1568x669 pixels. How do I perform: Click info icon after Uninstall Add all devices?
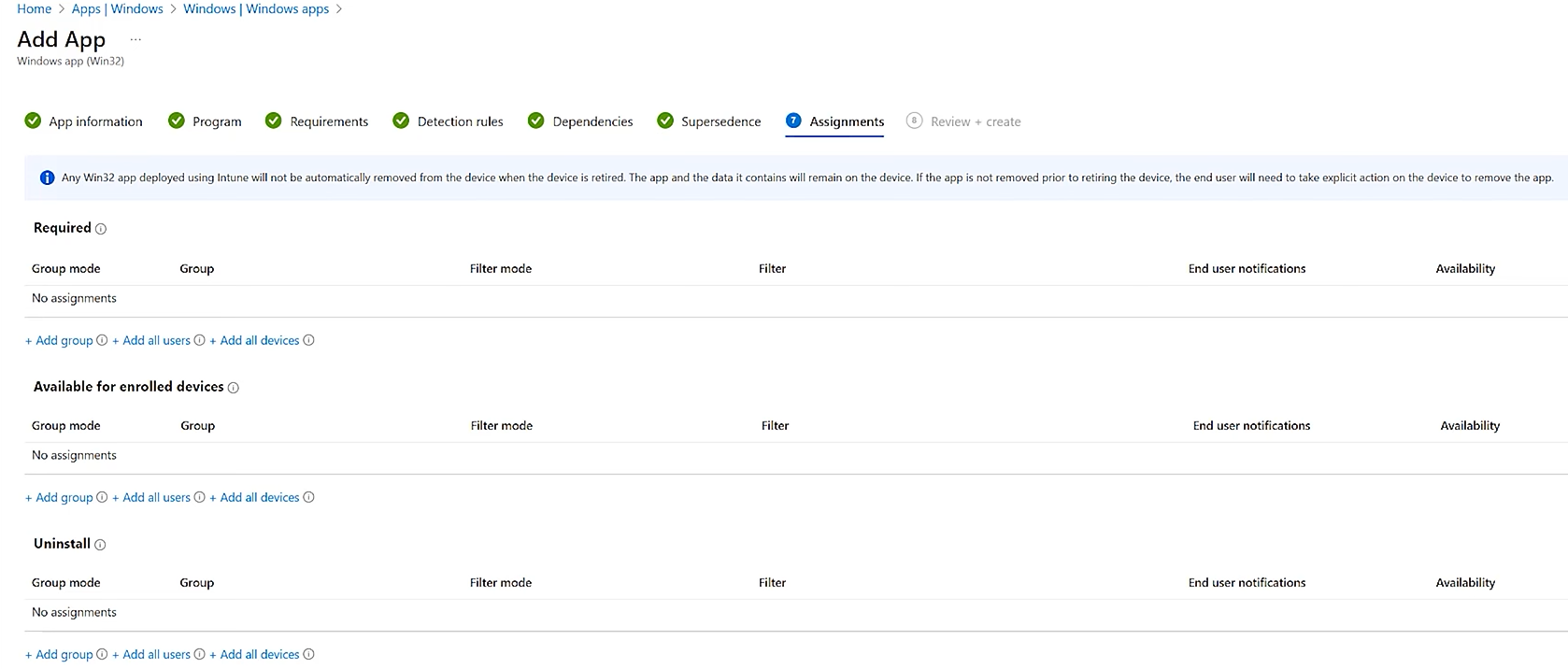tap(308, 654)
